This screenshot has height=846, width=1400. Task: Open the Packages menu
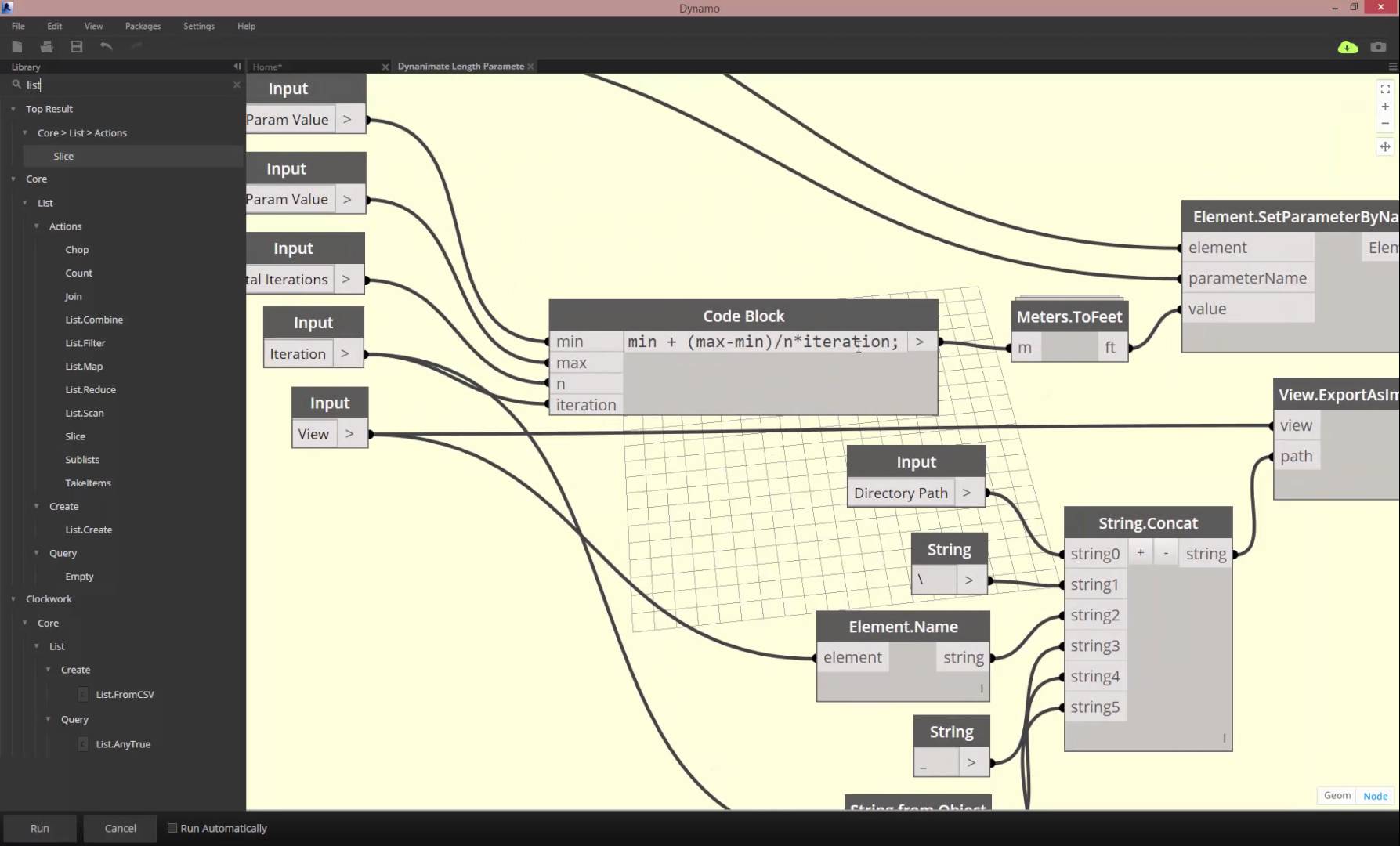click(143, 26)
